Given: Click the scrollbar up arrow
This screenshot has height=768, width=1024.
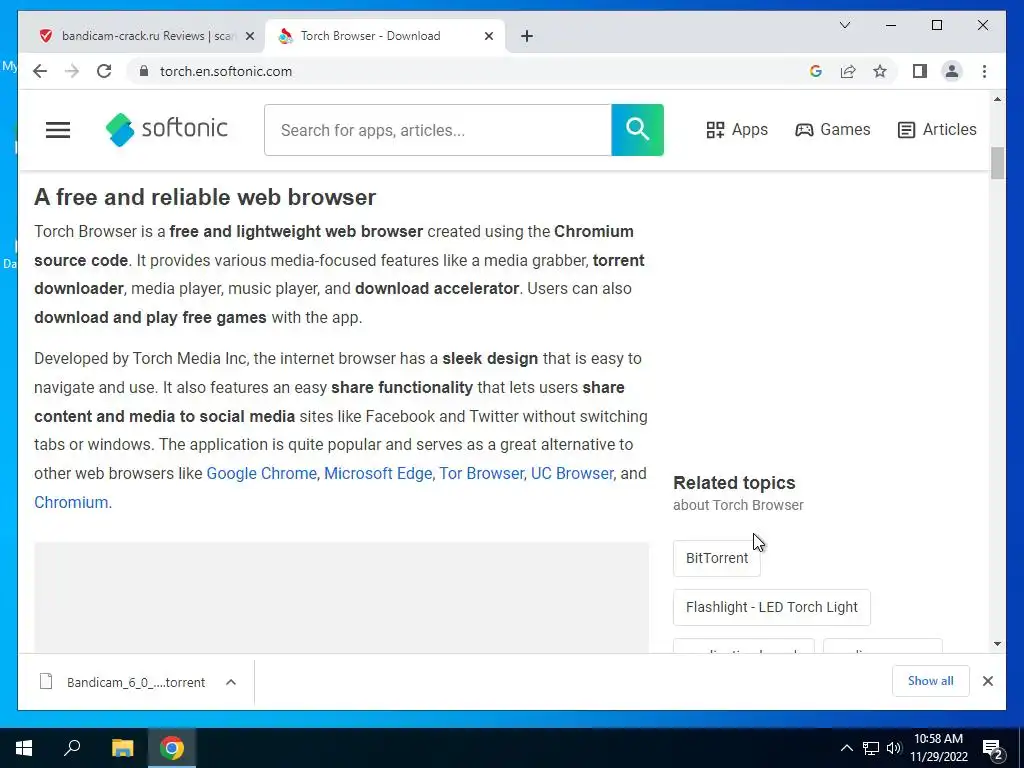Looking at the screenshot, I should click(997, 99).
